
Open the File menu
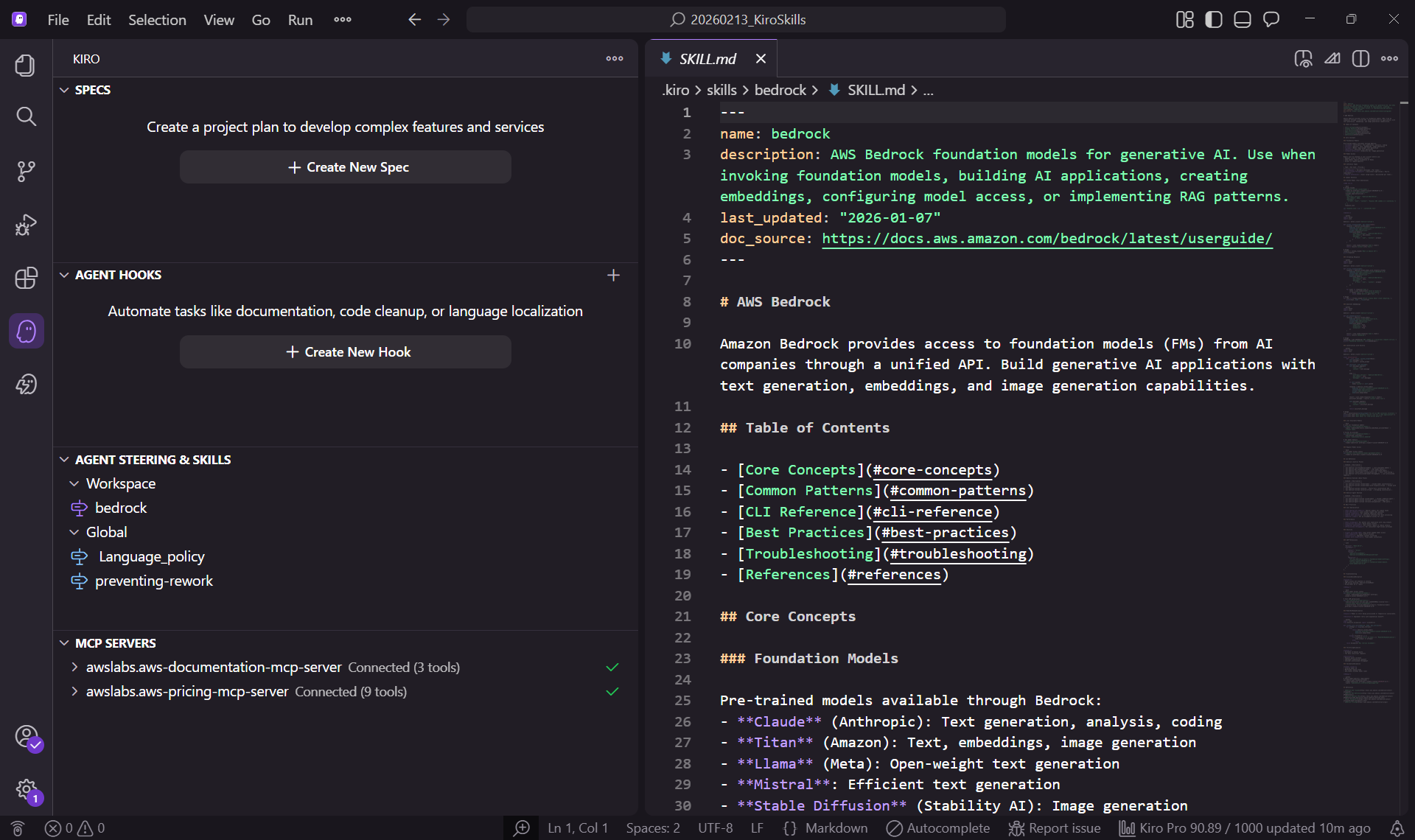[x=57, y=19]
